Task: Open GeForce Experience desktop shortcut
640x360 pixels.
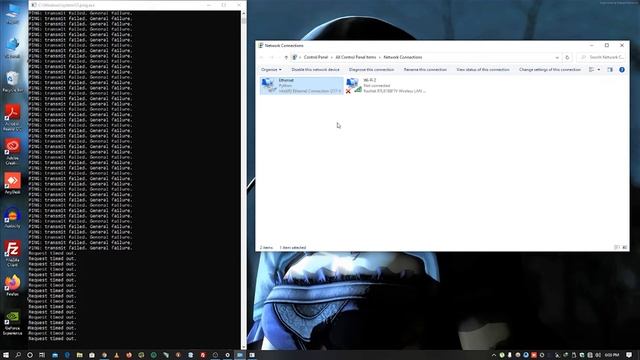Action: point(12,323)
